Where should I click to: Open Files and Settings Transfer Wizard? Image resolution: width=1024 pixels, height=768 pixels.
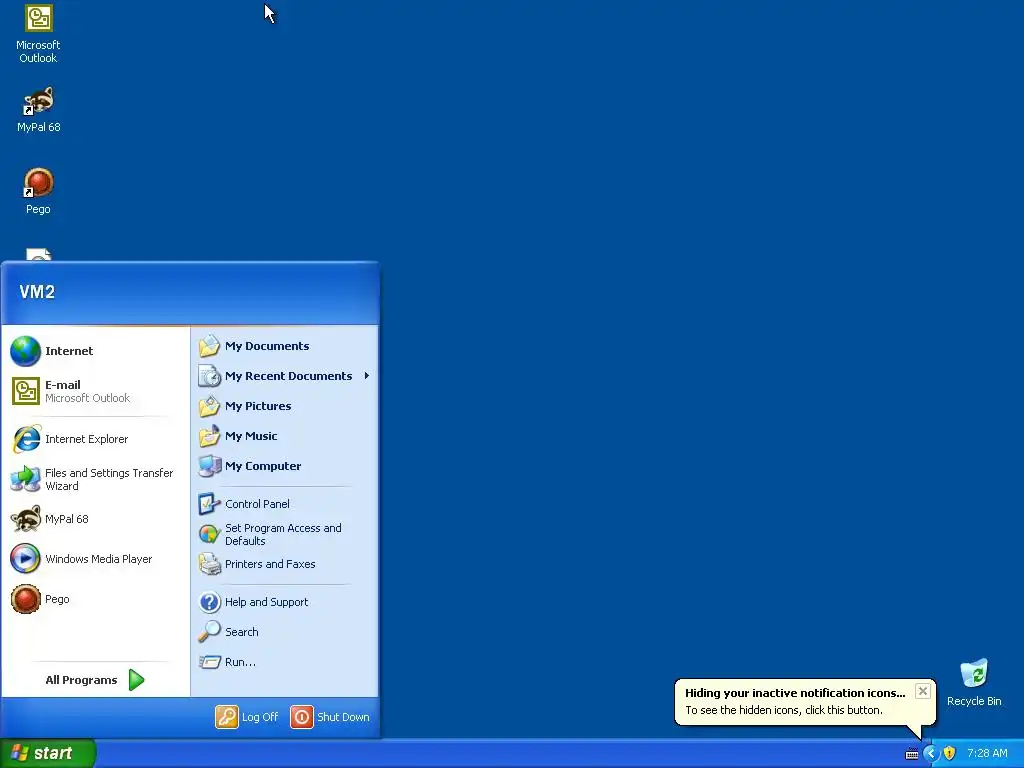96,479
